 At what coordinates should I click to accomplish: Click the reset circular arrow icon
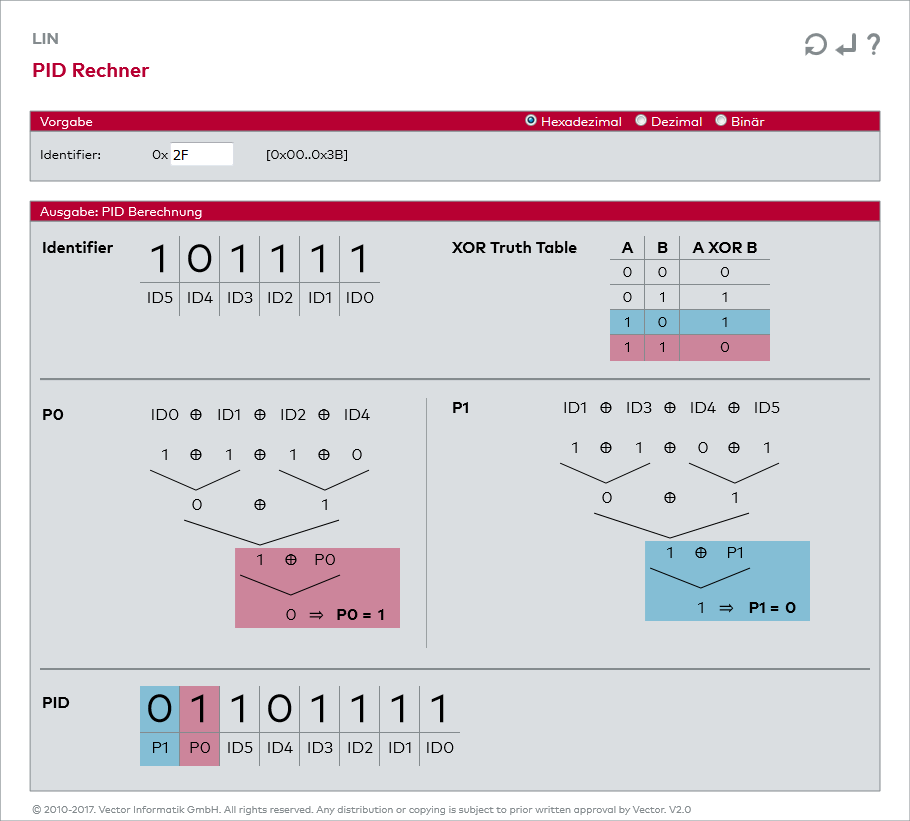coord(816,45)
